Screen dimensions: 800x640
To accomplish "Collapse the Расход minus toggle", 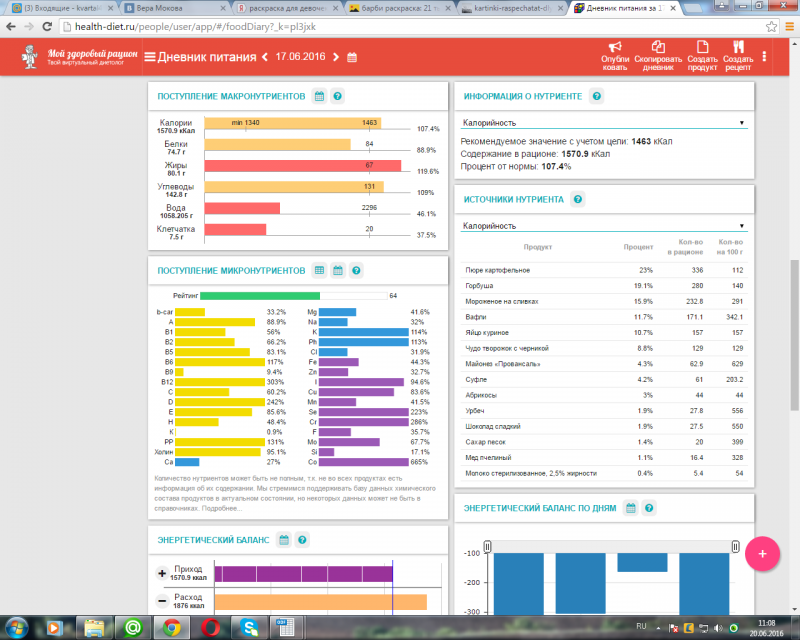I will pyautogui.click(x=162, y=601).
